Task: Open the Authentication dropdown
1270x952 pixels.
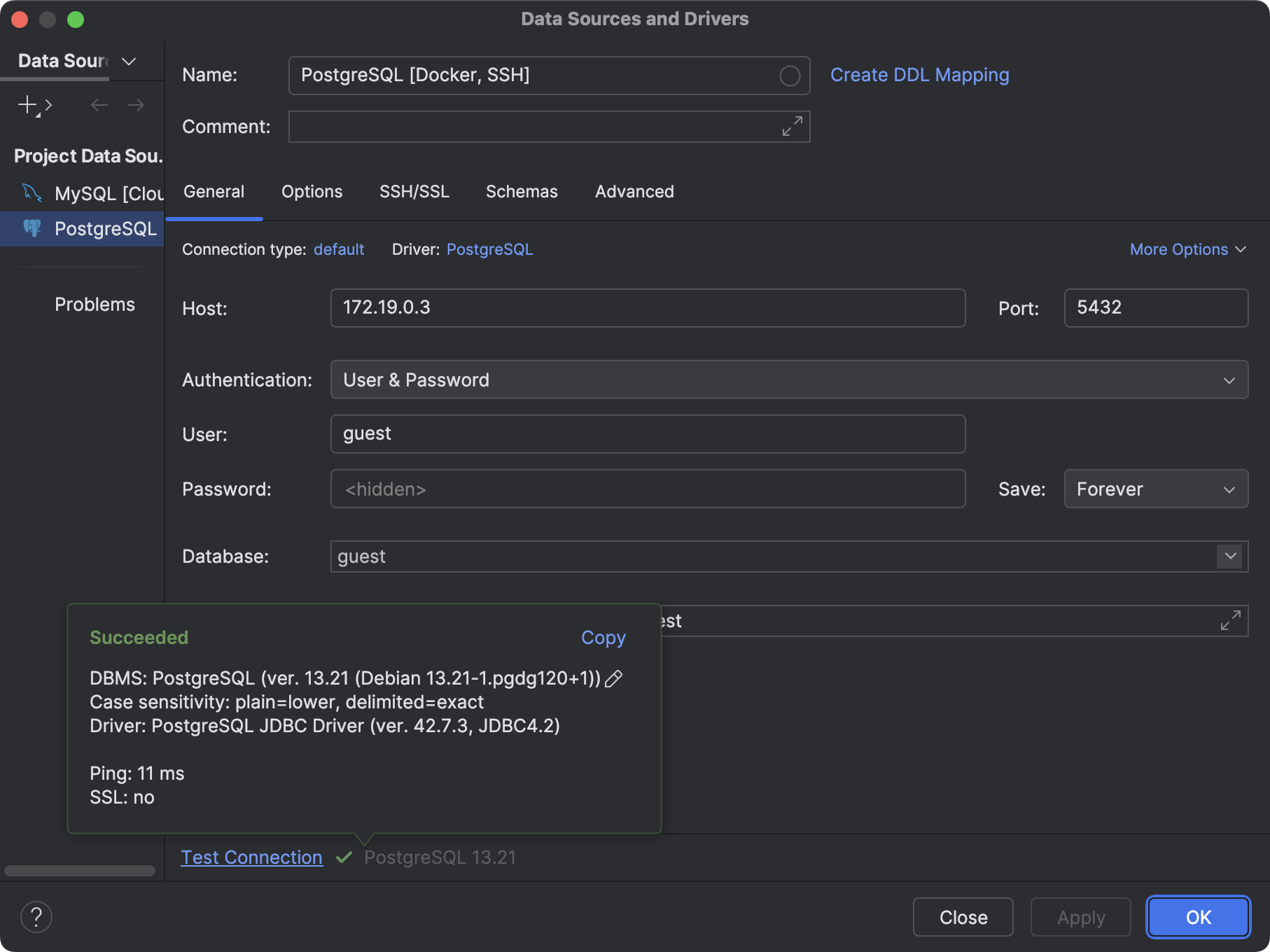Action: (1230, 379)
